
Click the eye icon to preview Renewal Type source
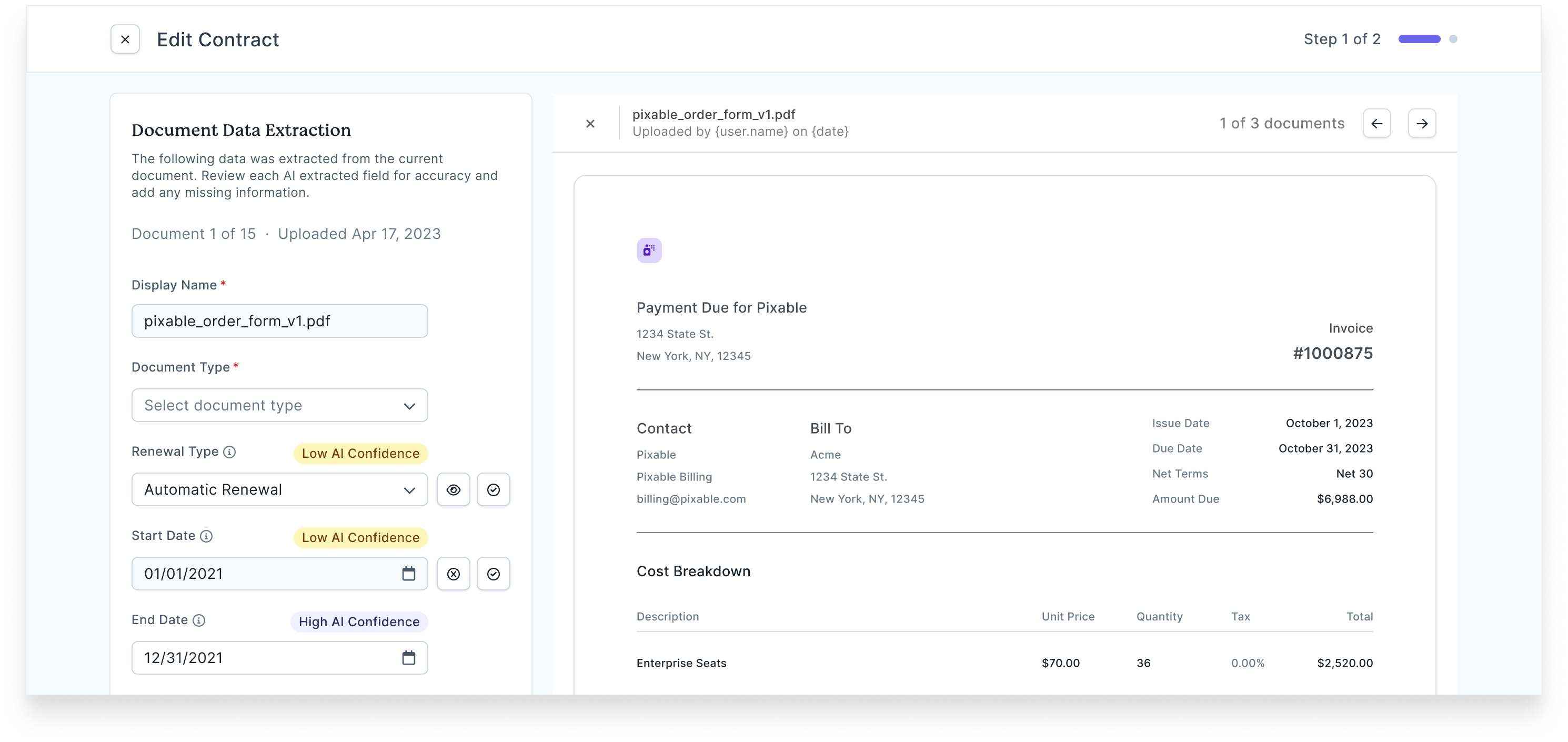[454, 489]
